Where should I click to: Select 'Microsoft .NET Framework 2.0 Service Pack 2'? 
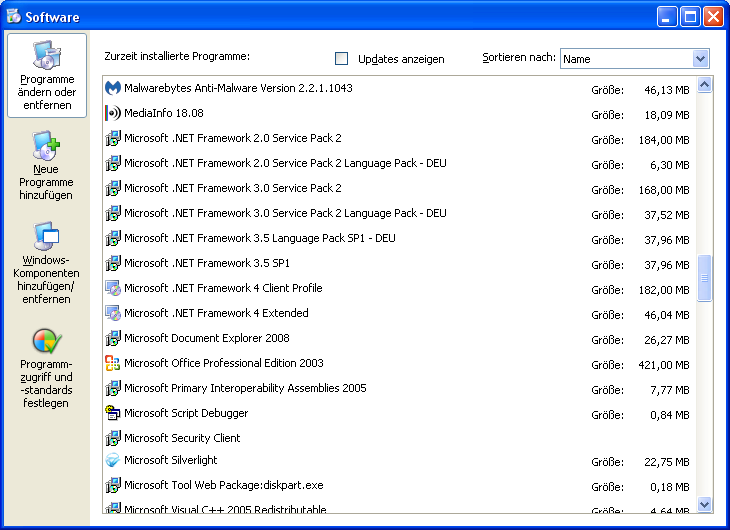(399, 138)
